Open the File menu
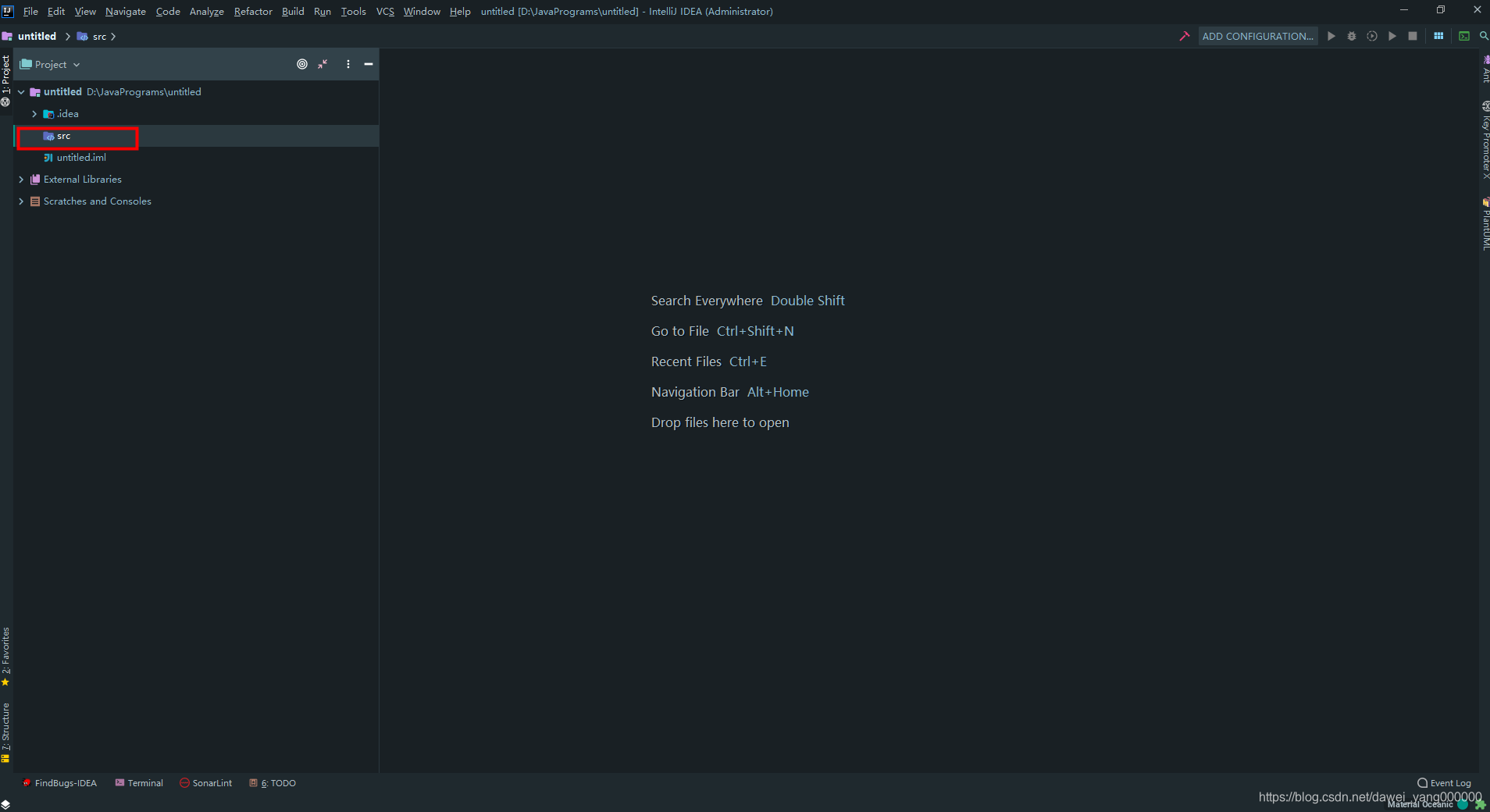The width and height of the screenshot is (1490, 812). 30,11
